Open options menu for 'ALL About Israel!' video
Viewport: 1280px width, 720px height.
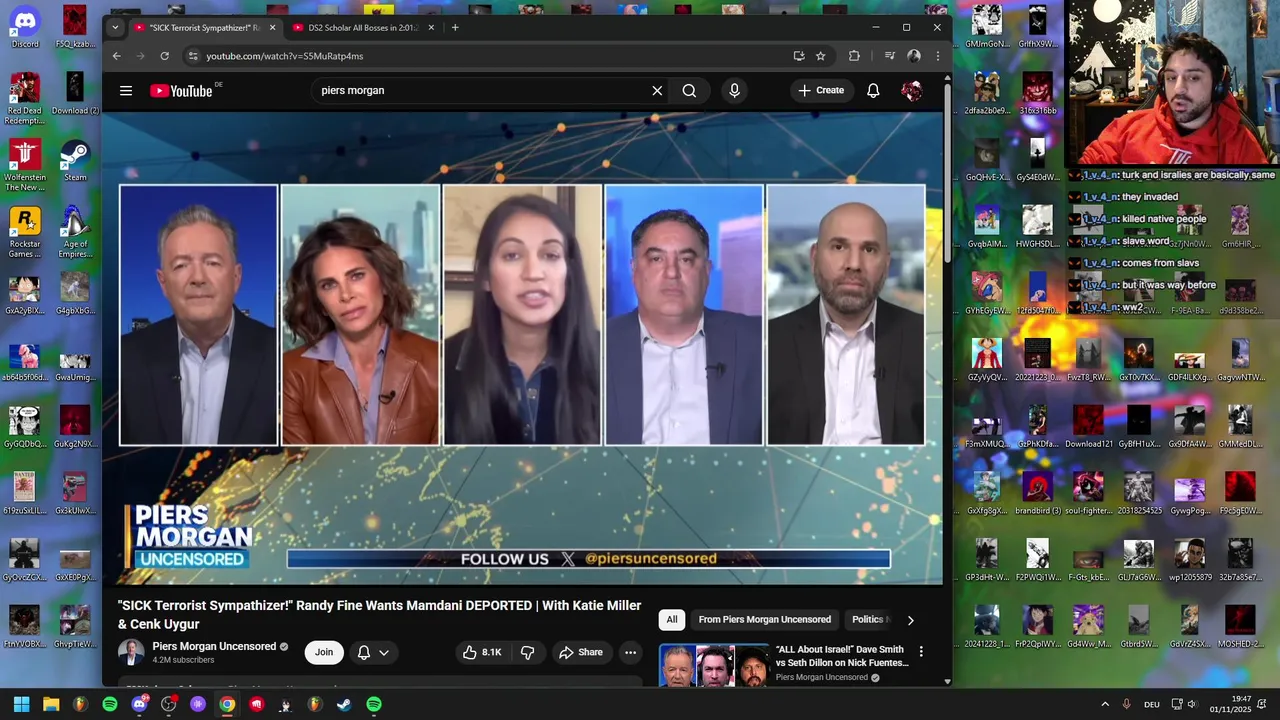(x=921, y=652)
